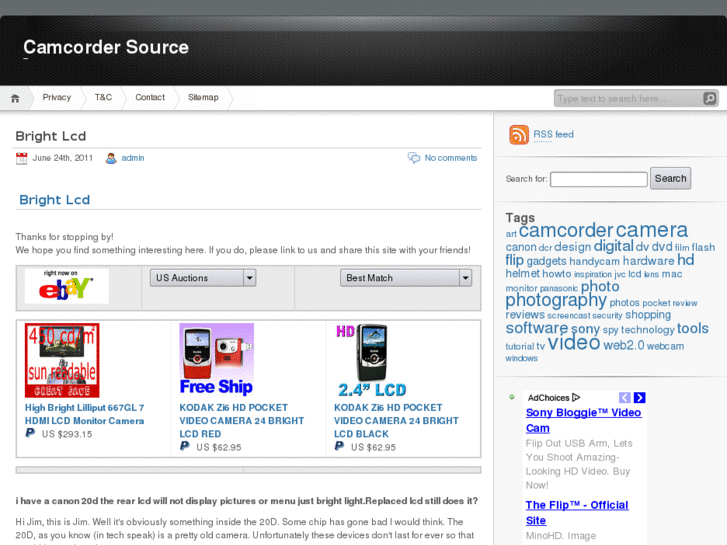Go to next ad arrow
This screenshot has height=545, width=727.
click(x=639, y=398)
